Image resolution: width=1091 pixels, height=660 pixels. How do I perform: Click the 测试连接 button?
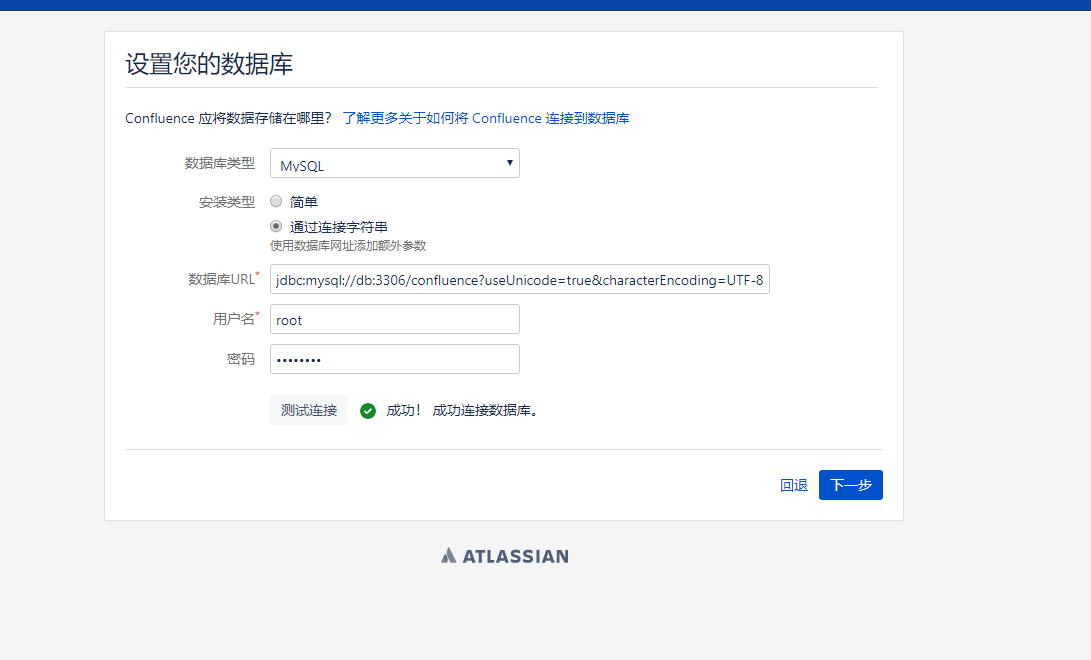[309, 410]
